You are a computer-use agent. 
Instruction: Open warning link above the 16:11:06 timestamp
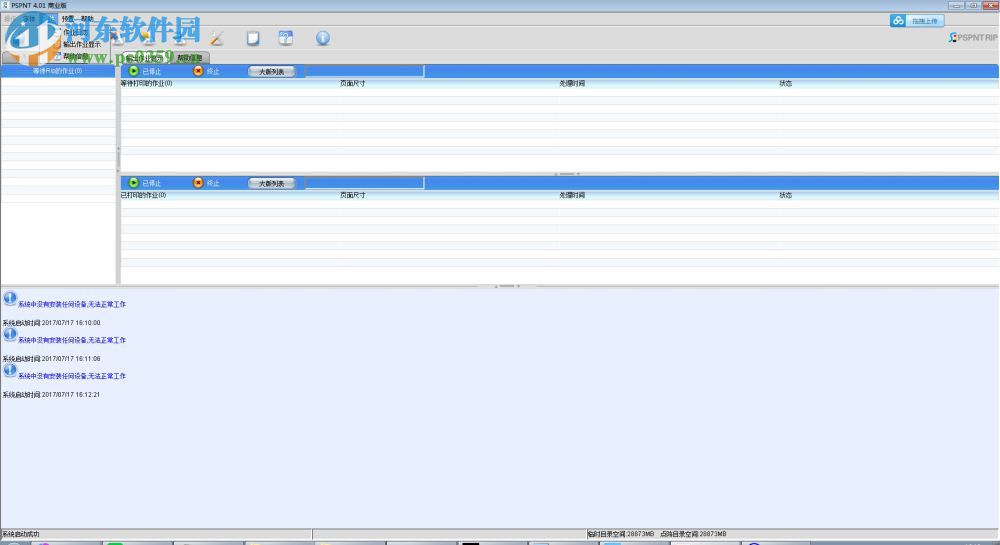72,340
